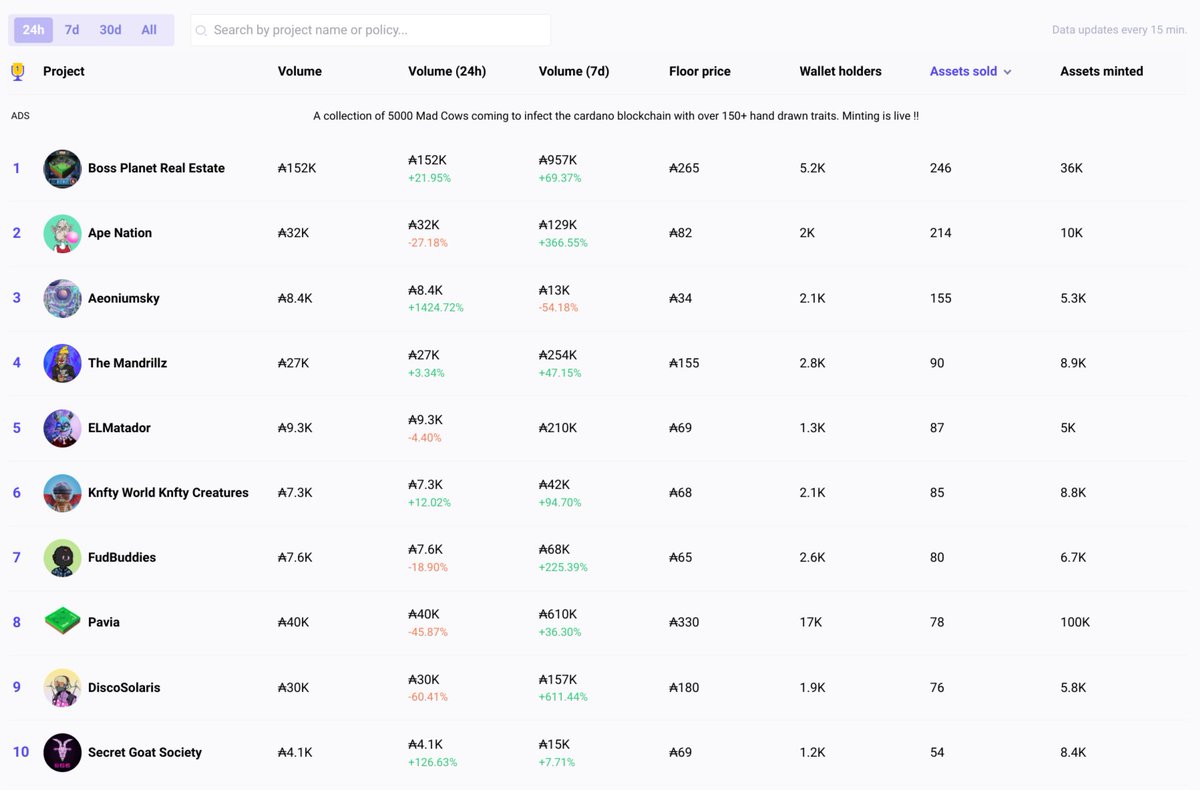Select the 24h time range tab
1200x790 pixels.
(x=34, y=30)
